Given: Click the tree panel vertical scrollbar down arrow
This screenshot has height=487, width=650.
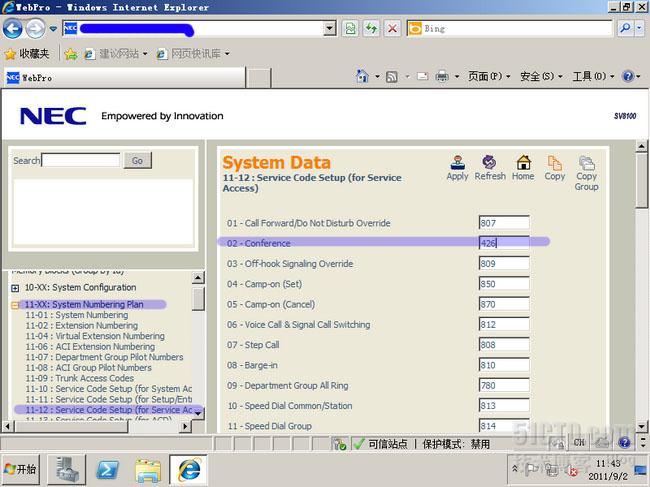Looking at the screenshot, I should 198,413.
